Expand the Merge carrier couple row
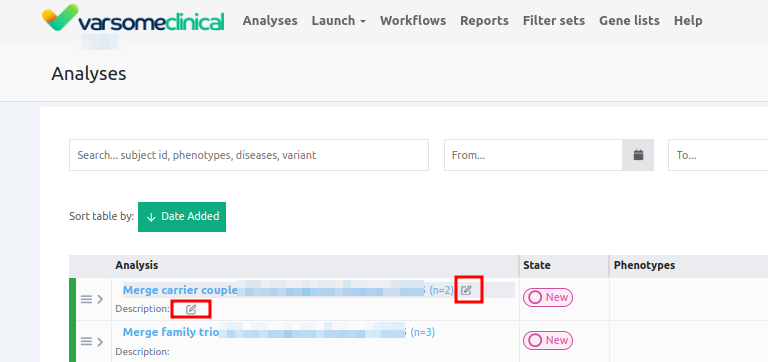Image resolution: width=768 pixels, height=362 pixels. (x=100, y=299)
